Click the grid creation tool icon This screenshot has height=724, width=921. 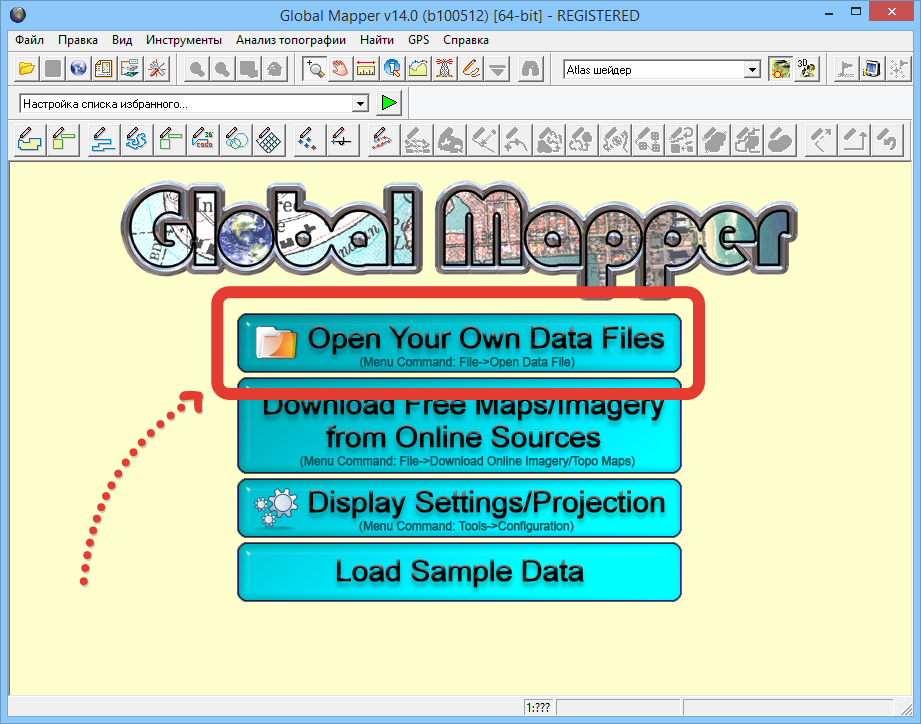(x=267, y=140)
